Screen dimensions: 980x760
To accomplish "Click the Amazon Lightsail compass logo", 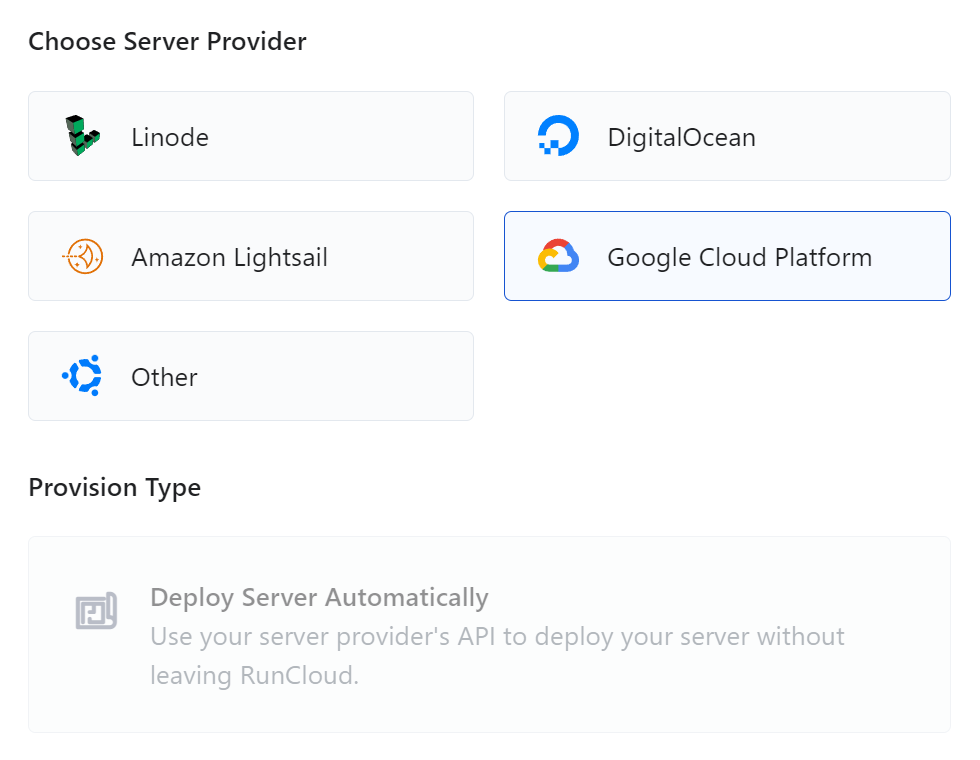I will click(82, 256).
